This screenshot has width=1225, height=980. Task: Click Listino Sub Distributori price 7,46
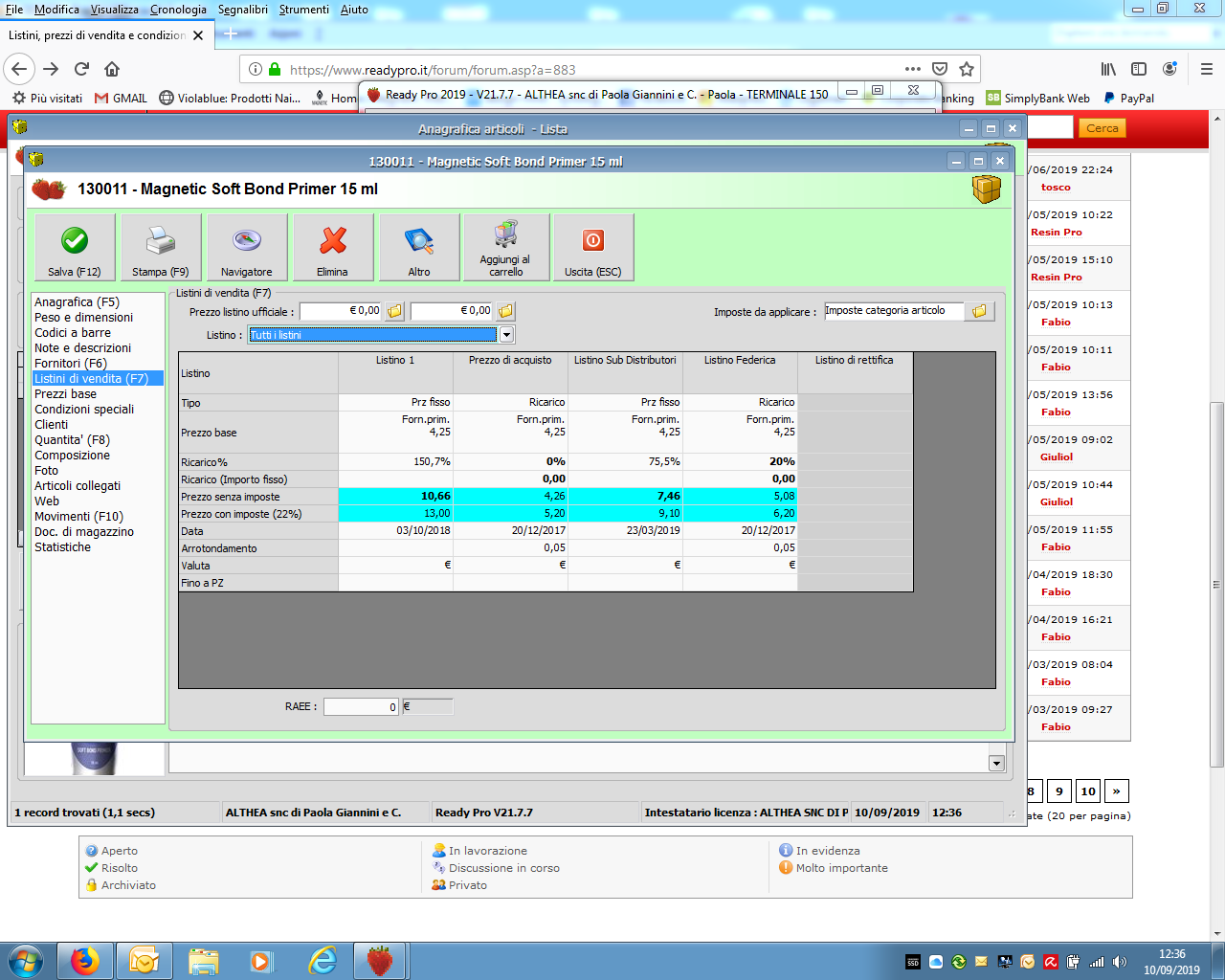click(625, 496)
